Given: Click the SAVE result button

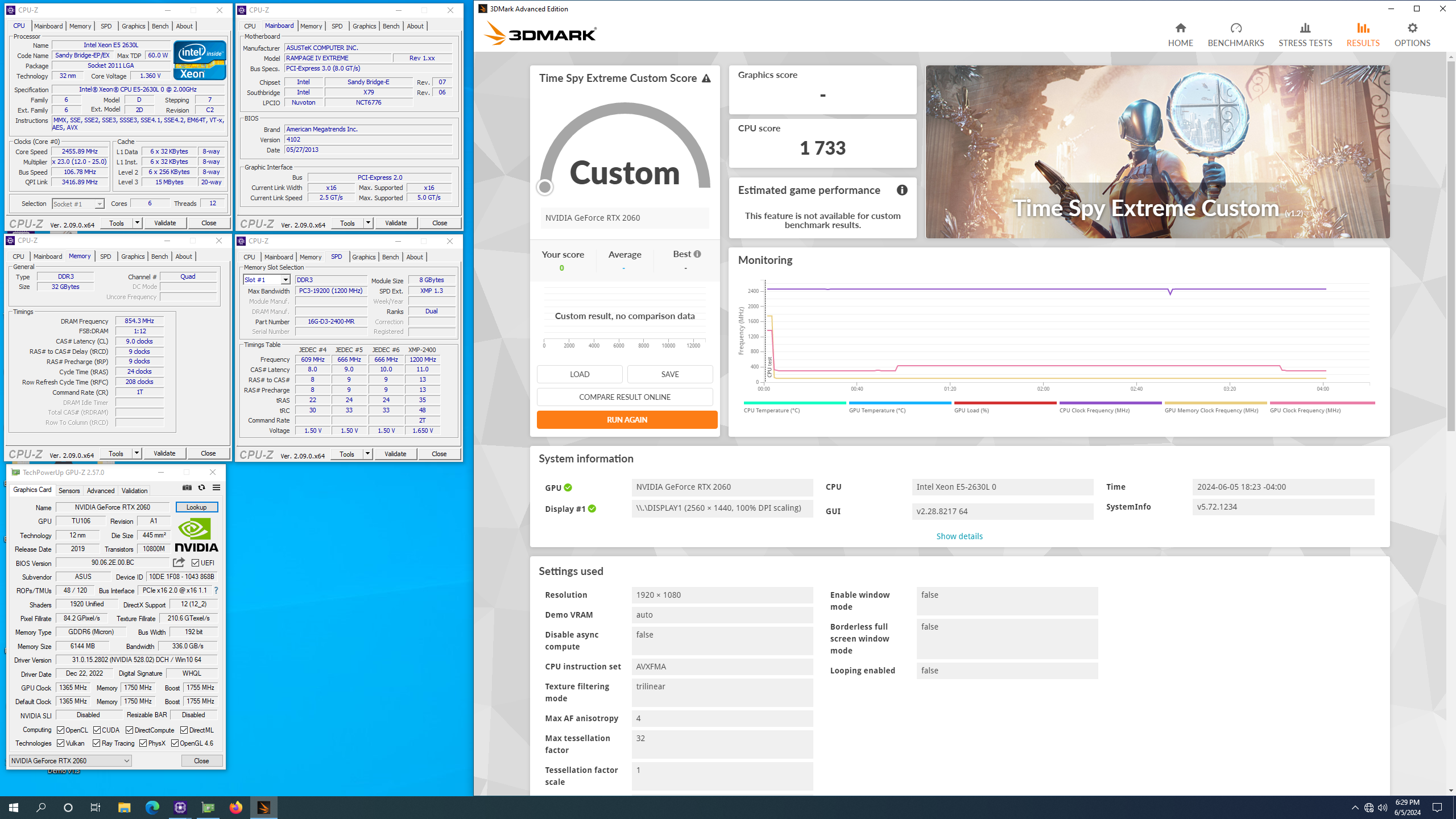Looking at the screenshot, I should 670,374.
